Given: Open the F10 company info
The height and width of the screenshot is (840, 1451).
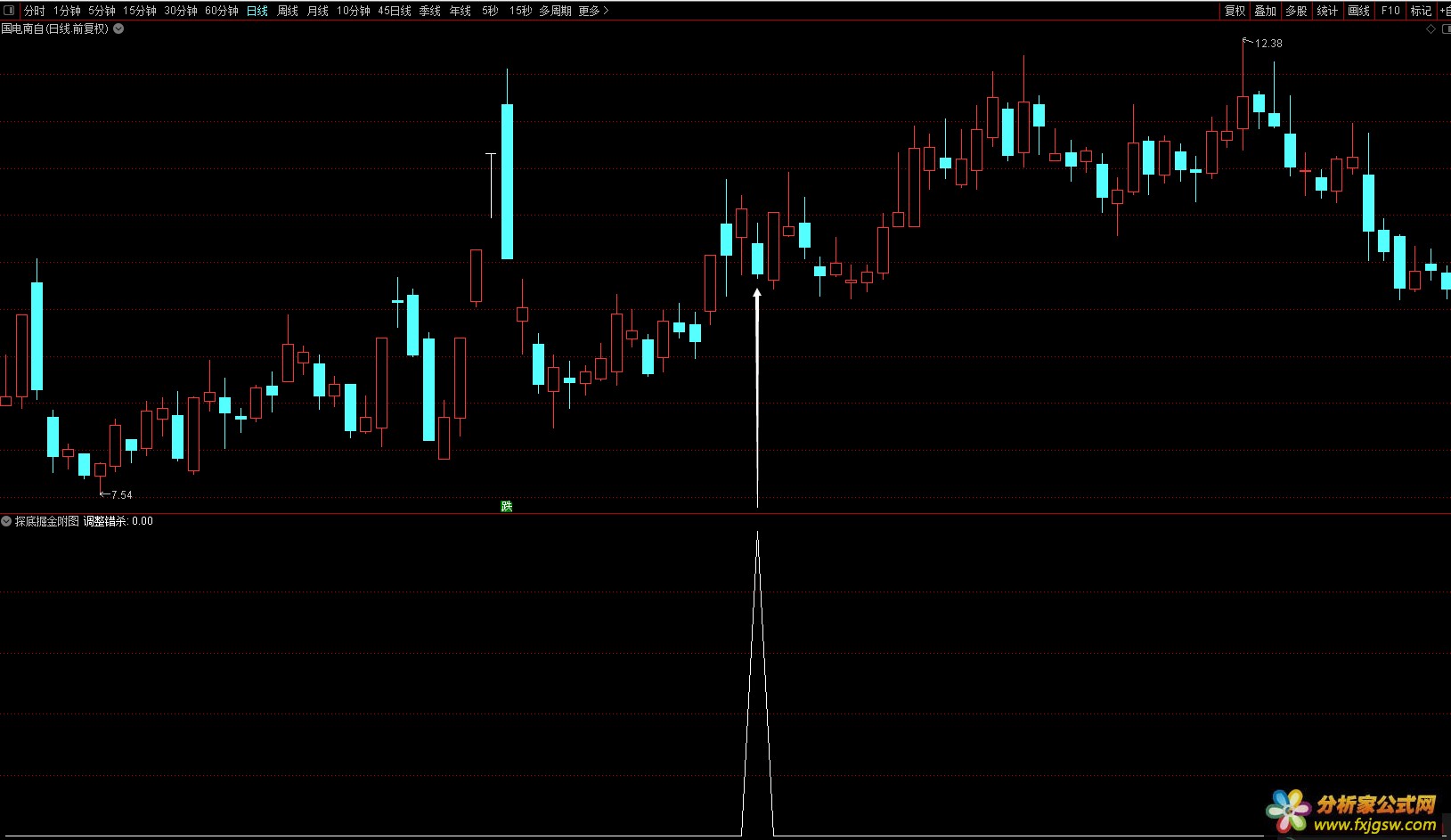Looking at the screenshot, I should (x=1390, y=11).
